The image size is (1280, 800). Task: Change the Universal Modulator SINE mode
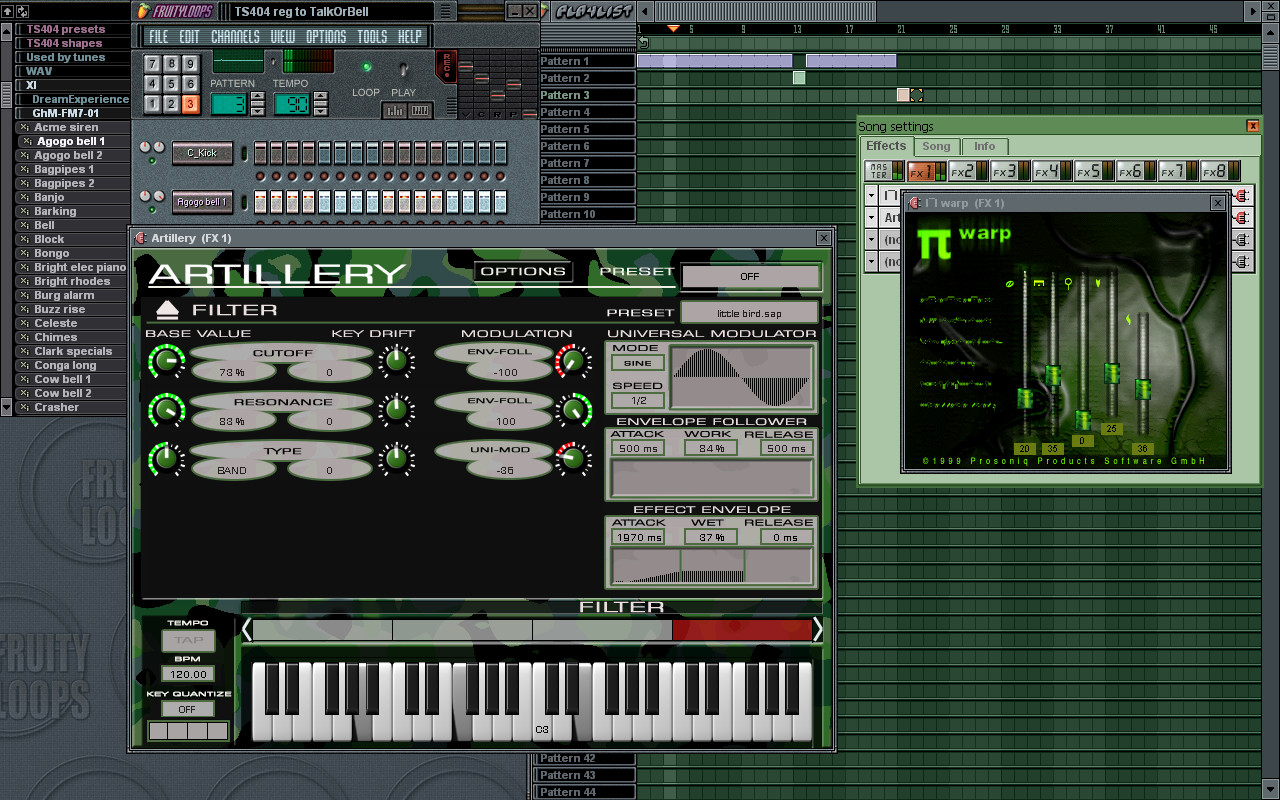[638, 363]
